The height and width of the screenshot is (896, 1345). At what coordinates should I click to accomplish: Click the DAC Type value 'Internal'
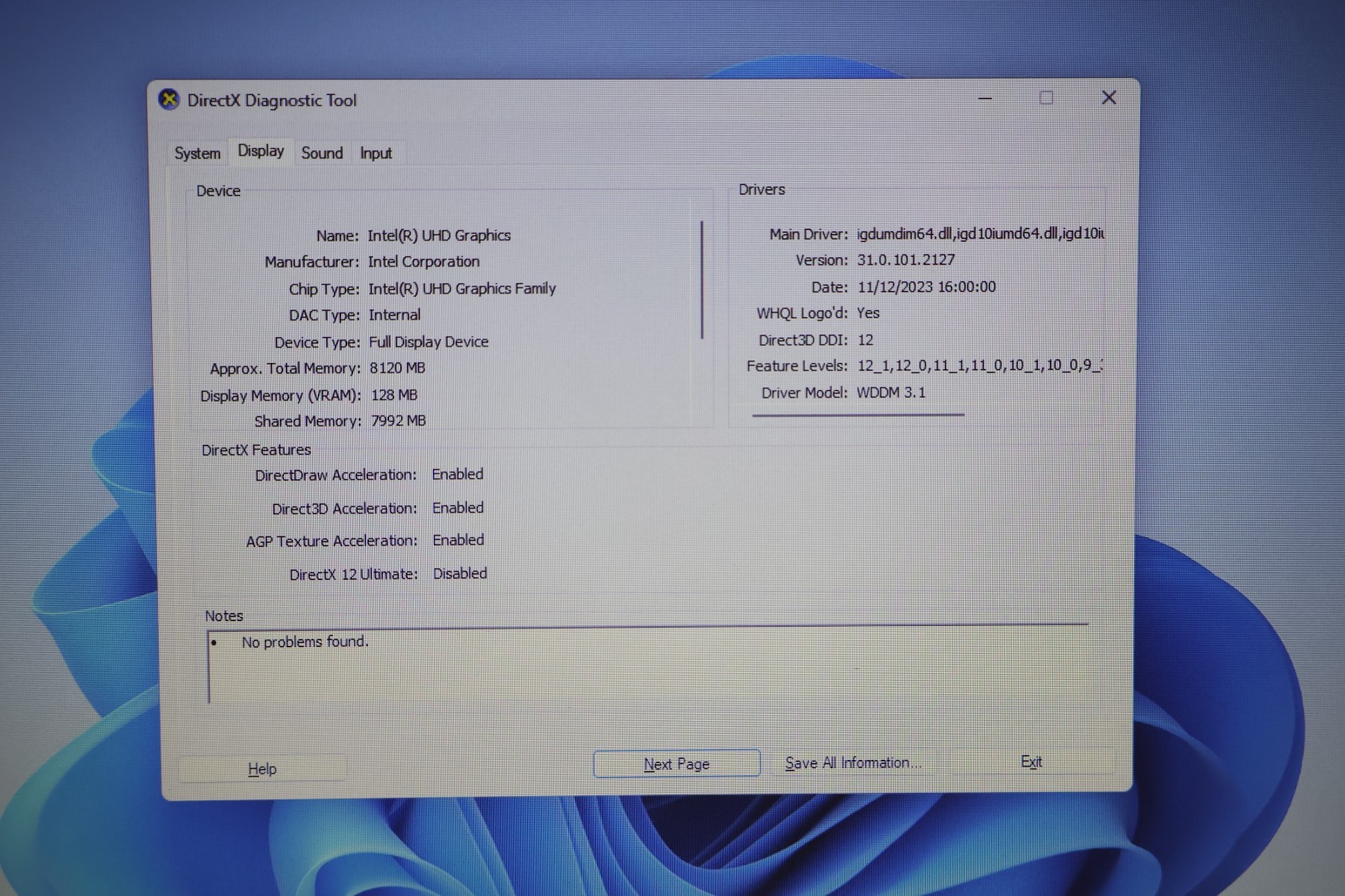(394, 315)
